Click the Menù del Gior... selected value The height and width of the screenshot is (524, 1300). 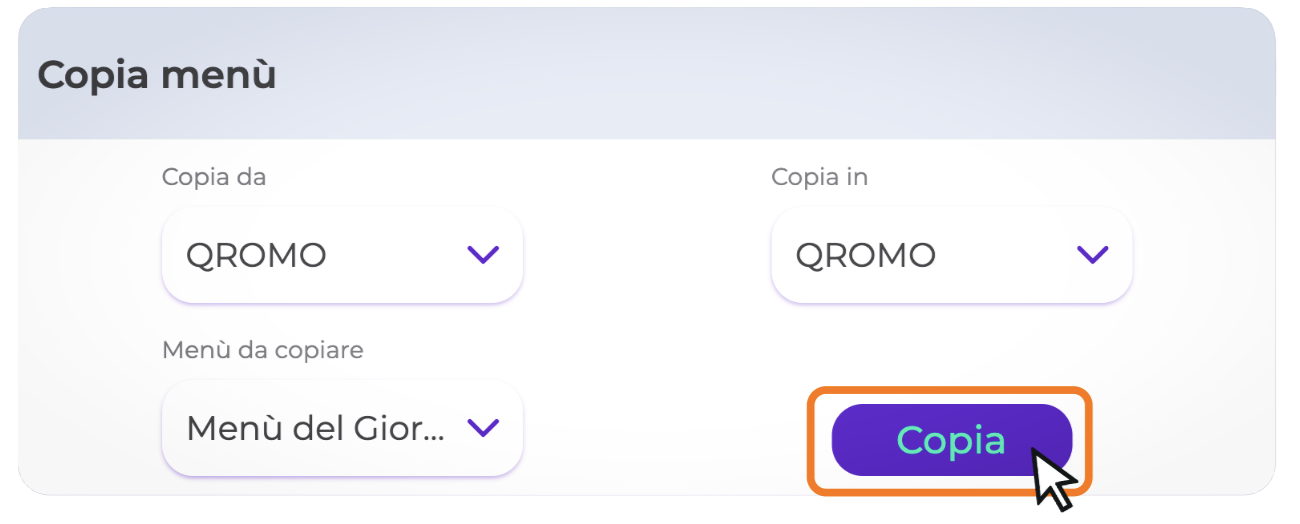coord(314,429)
